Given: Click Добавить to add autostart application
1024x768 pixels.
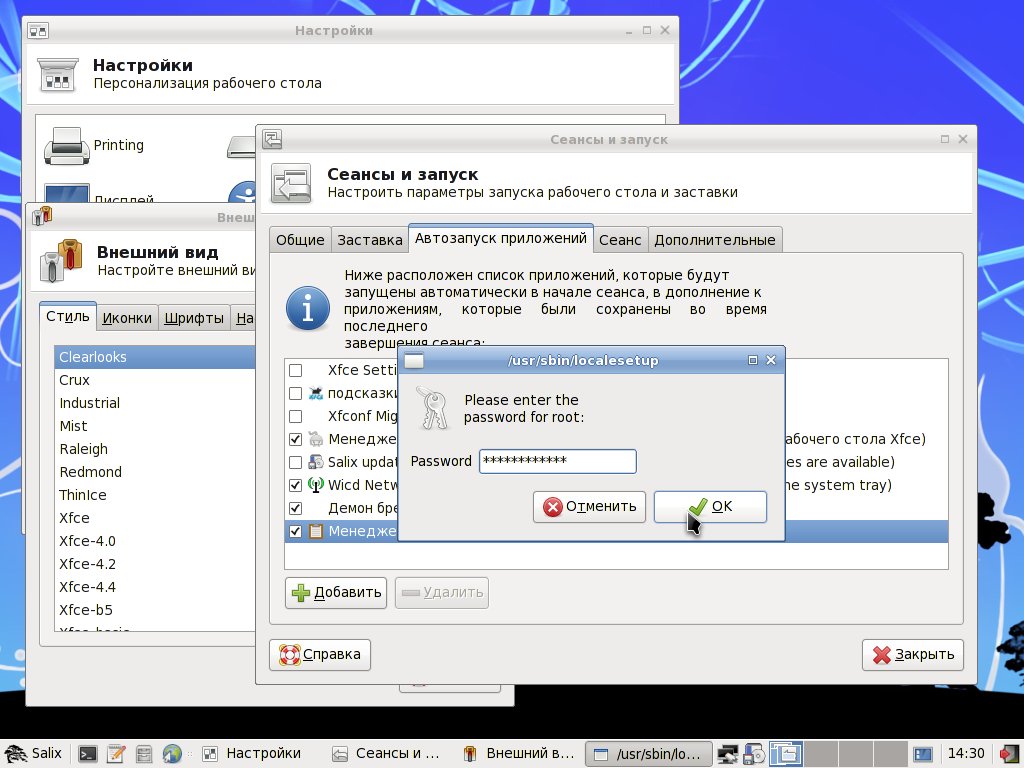Looking at the screenshot, I should tap(336, 593).
